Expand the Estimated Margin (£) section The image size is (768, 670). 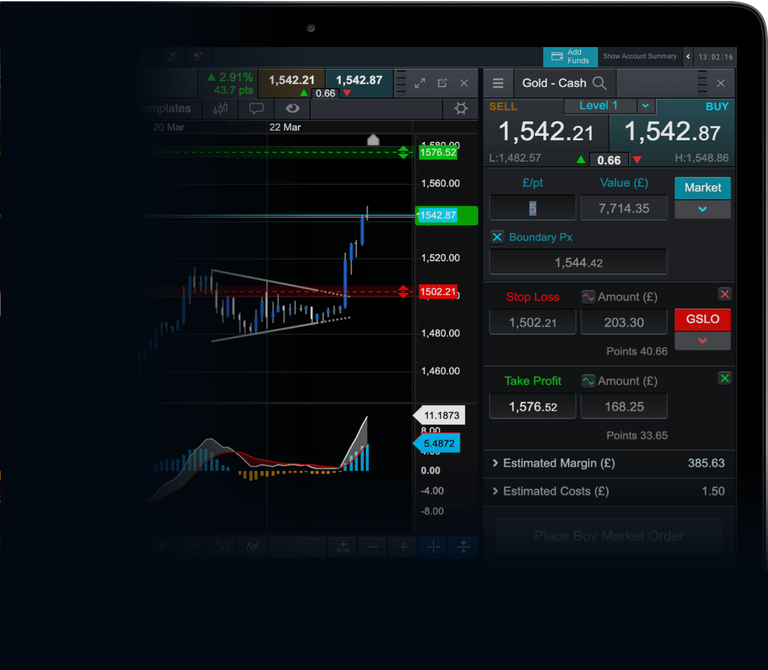pos(496,463)
